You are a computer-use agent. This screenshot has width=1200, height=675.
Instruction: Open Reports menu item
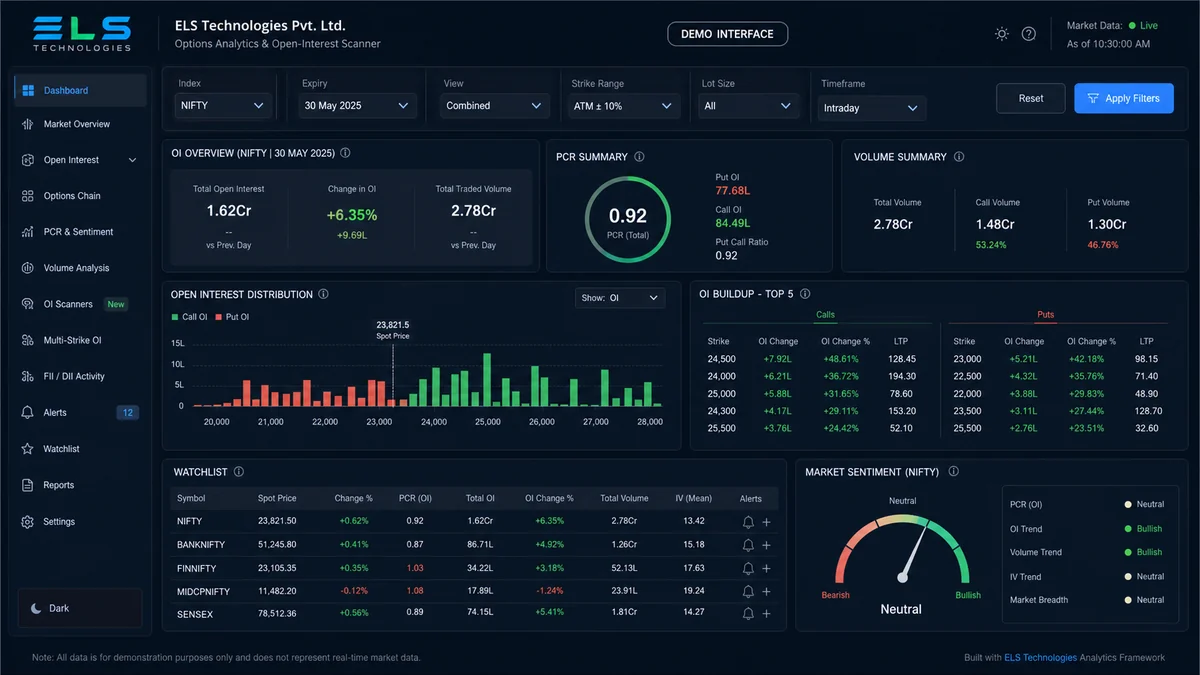[80, 485]
